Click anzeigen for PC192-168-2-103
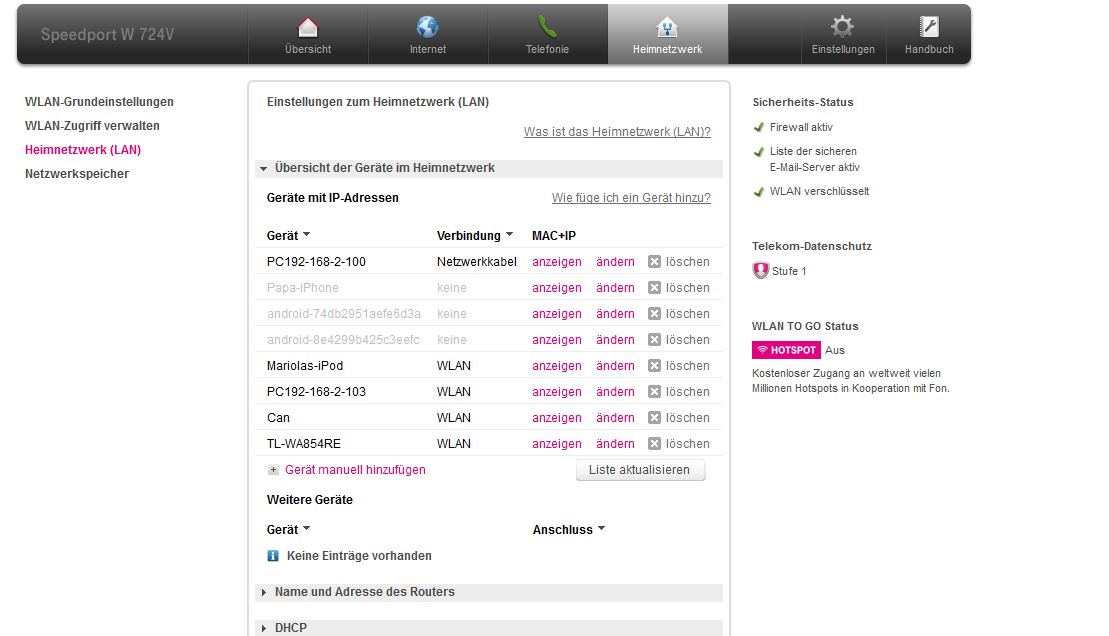 point(557,392)
